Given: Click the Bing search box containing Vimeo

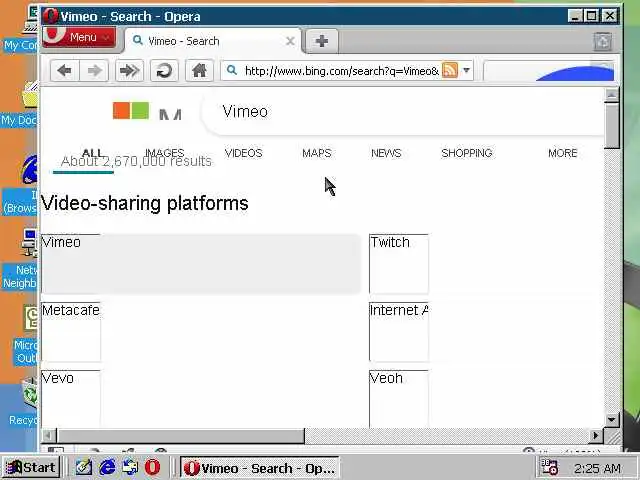Looking at the screenshot, I should click(x=404, y=111).
